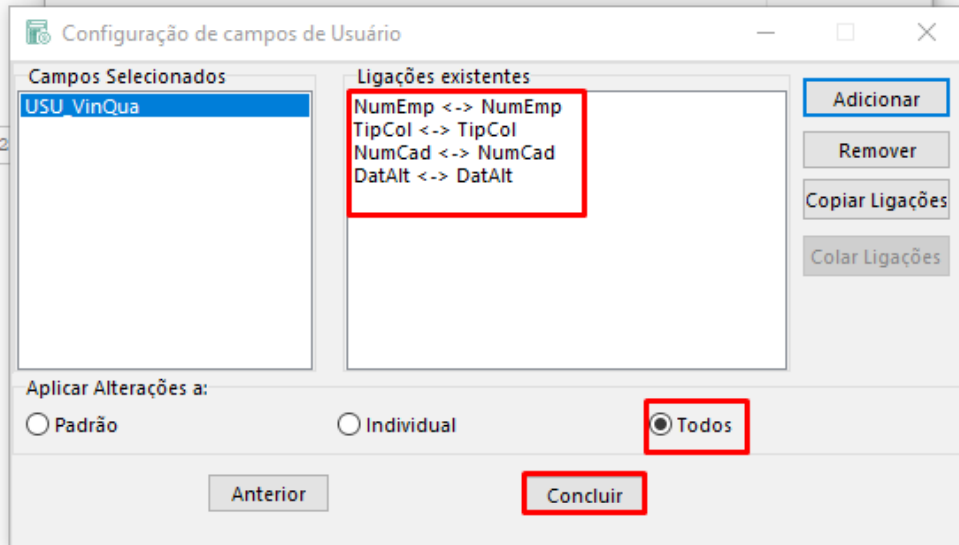959x545 pixels.
Task: Select the Individual radio option
Action: [349, 425]
